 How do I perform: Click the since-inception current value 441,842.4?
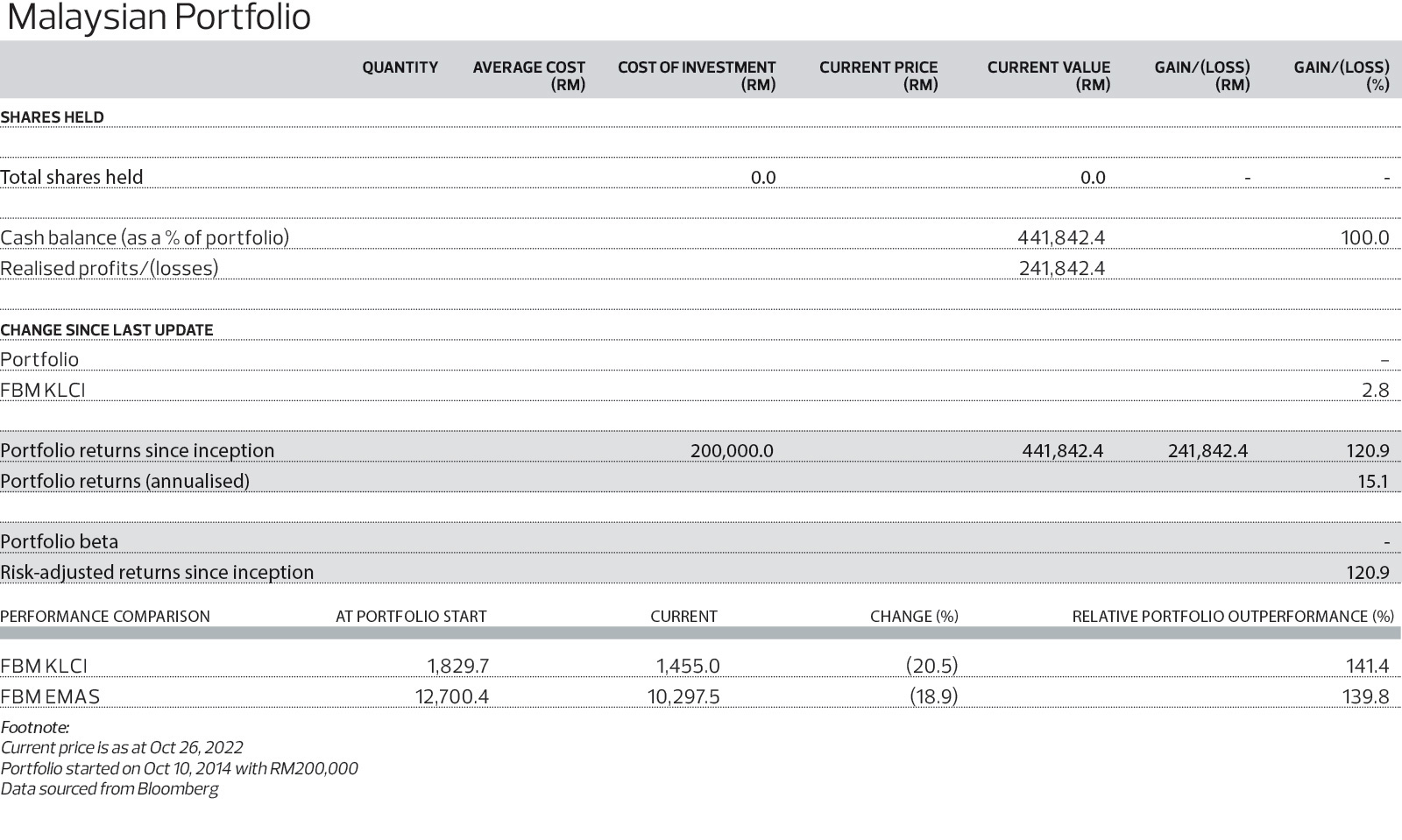1062,450
